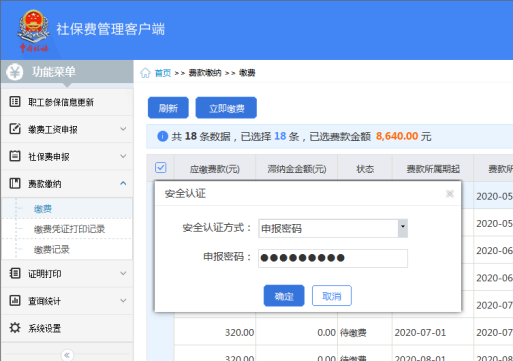Expand the 缴费工资申报 menu chevron
The height and width of the screenshot is (361, 513).
point(123,129)
